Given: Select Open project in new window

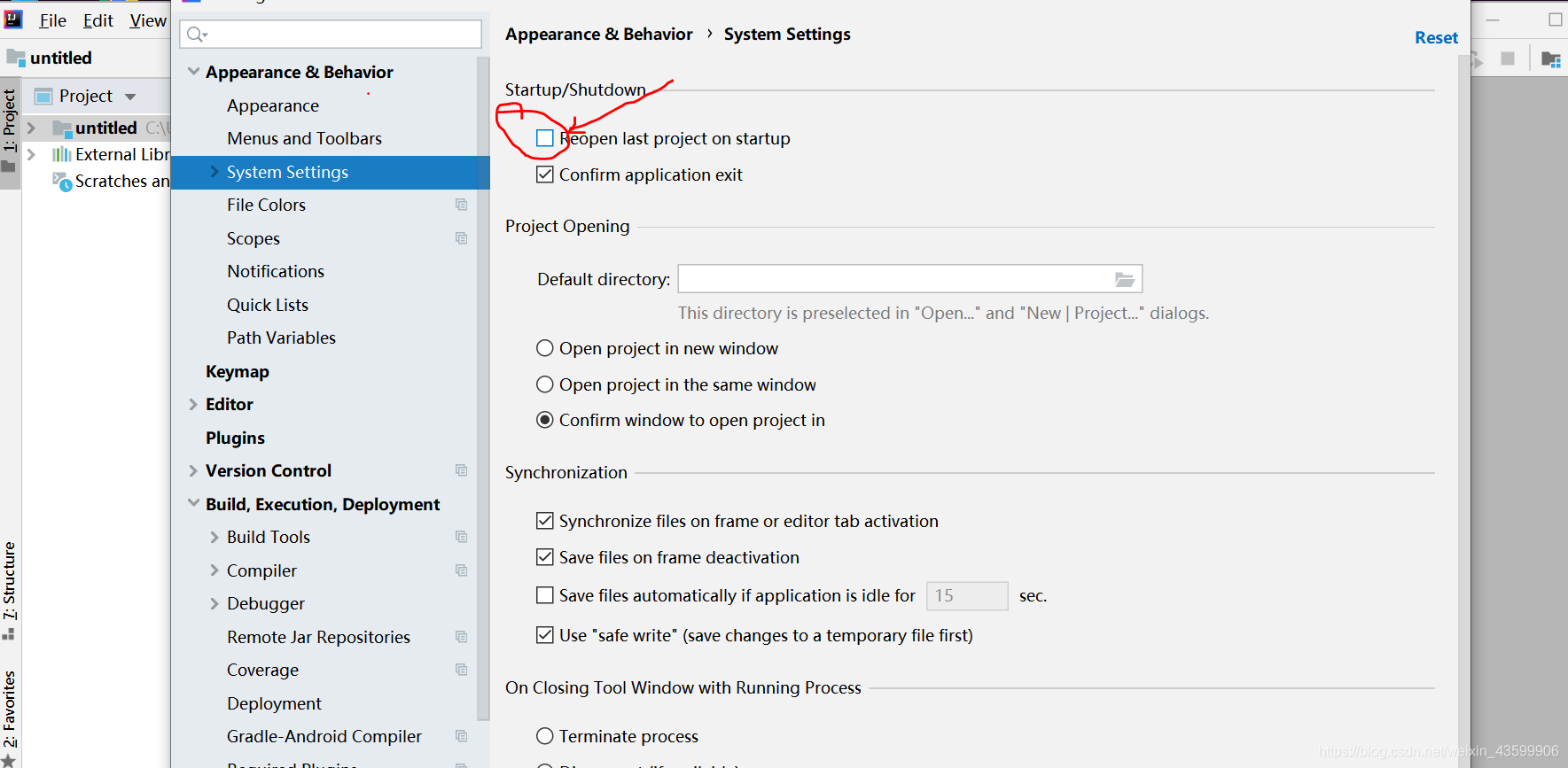Looking at the screenshot, I should pyautogui.click(x=545, y=348).
